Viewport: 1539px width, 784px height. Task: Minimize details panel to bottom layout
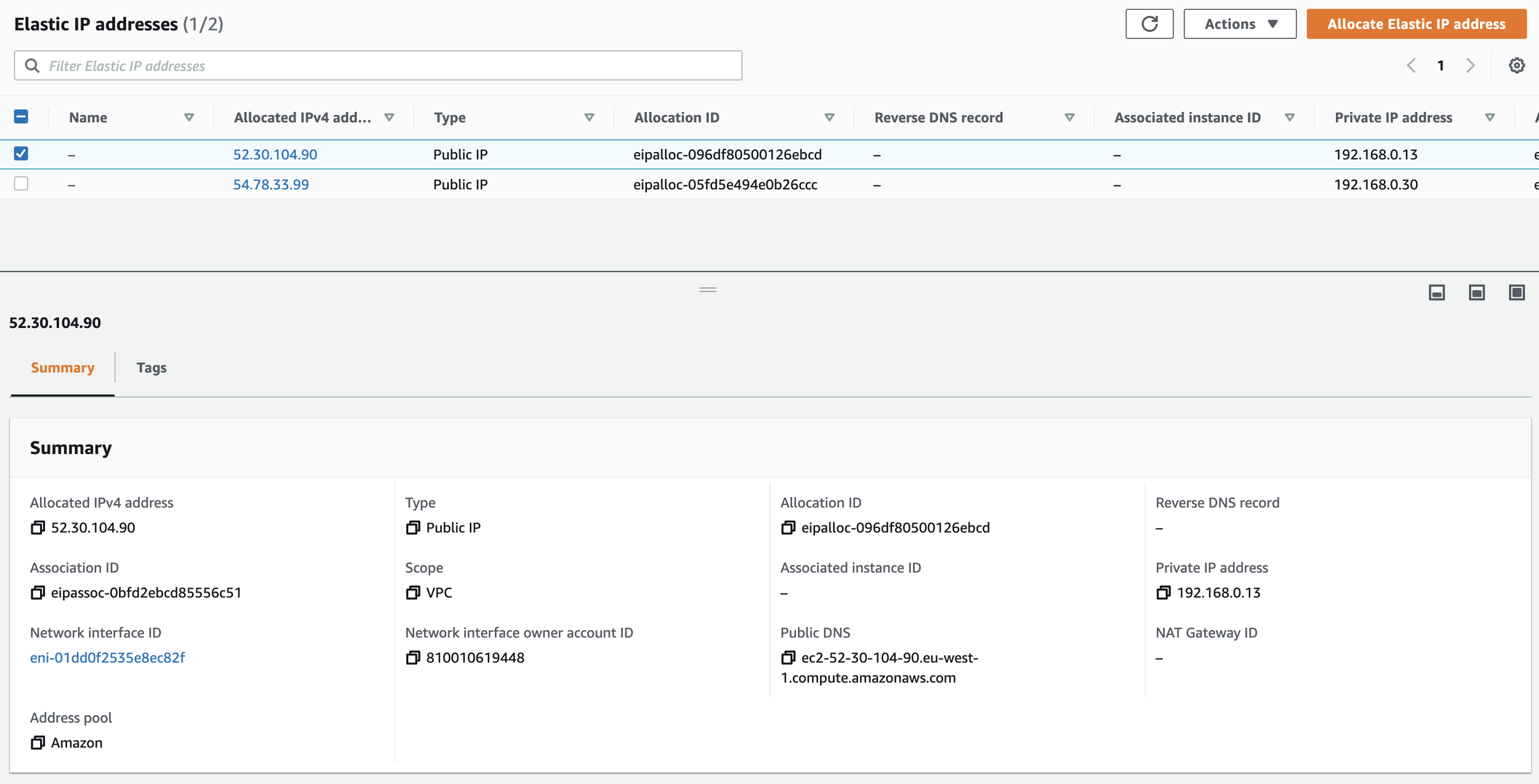1436,292
